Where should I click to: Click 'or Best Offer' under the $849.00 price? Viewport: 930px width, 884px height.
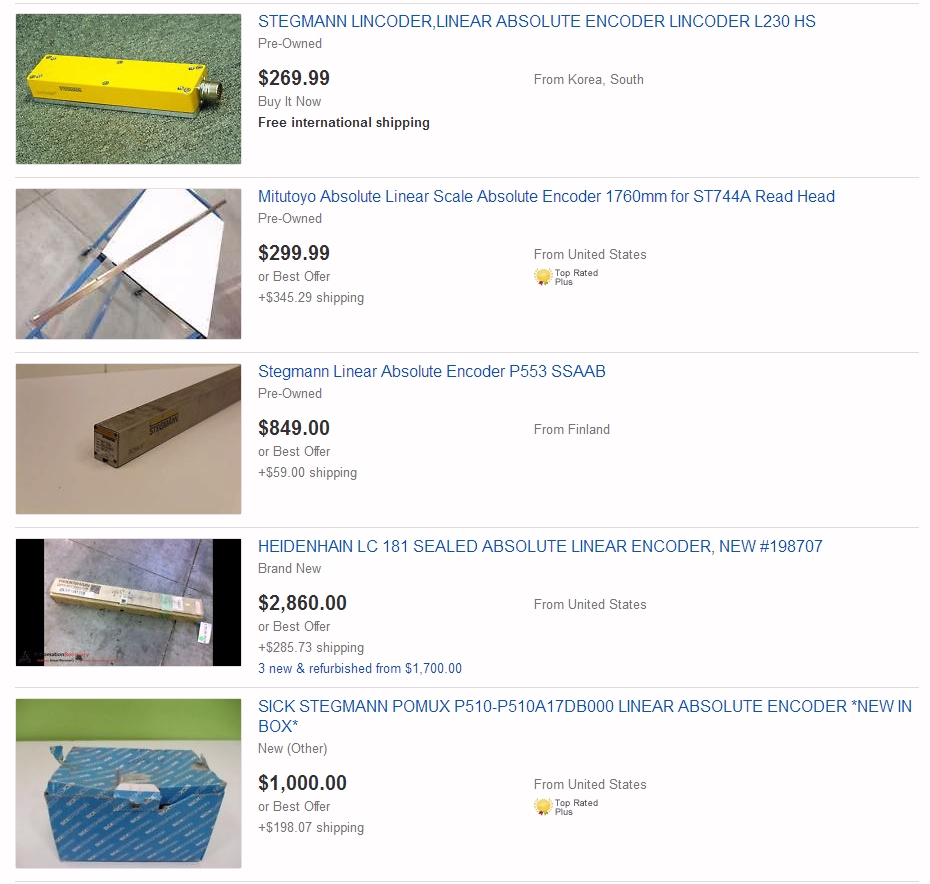[294, 451]
